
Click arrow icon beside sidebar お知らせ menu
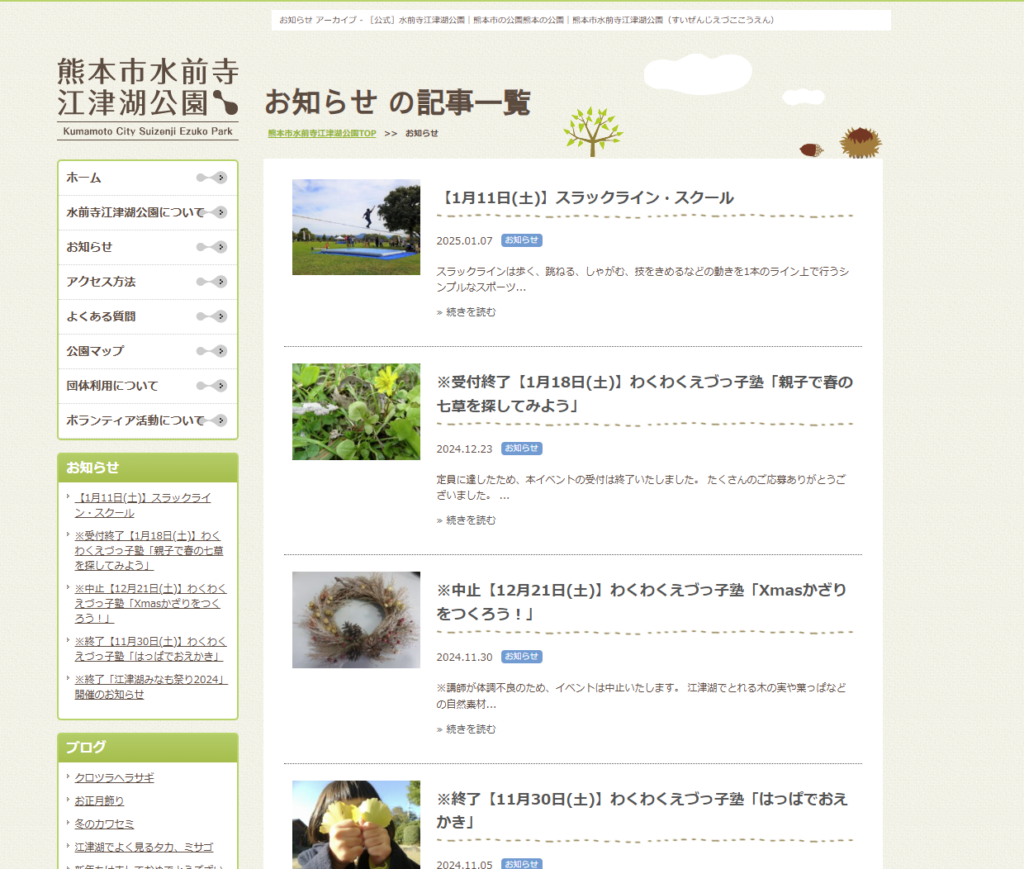212,247
